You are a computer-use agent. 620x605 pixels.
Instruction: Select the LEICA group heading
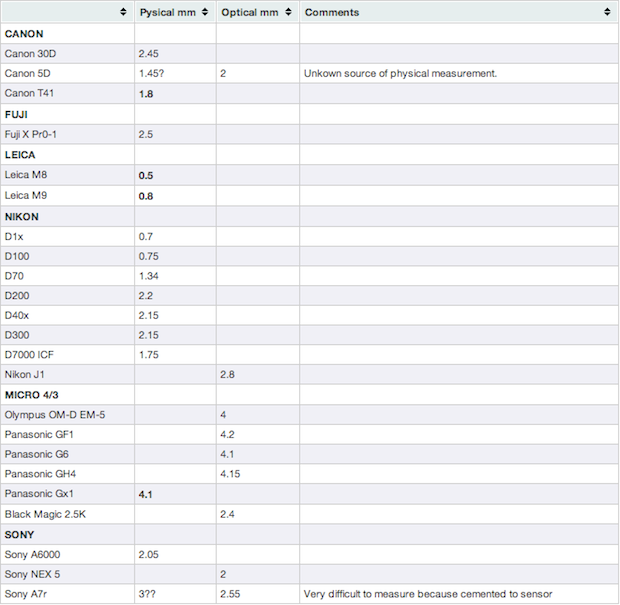pyautogui.click(x=20, y=155)
